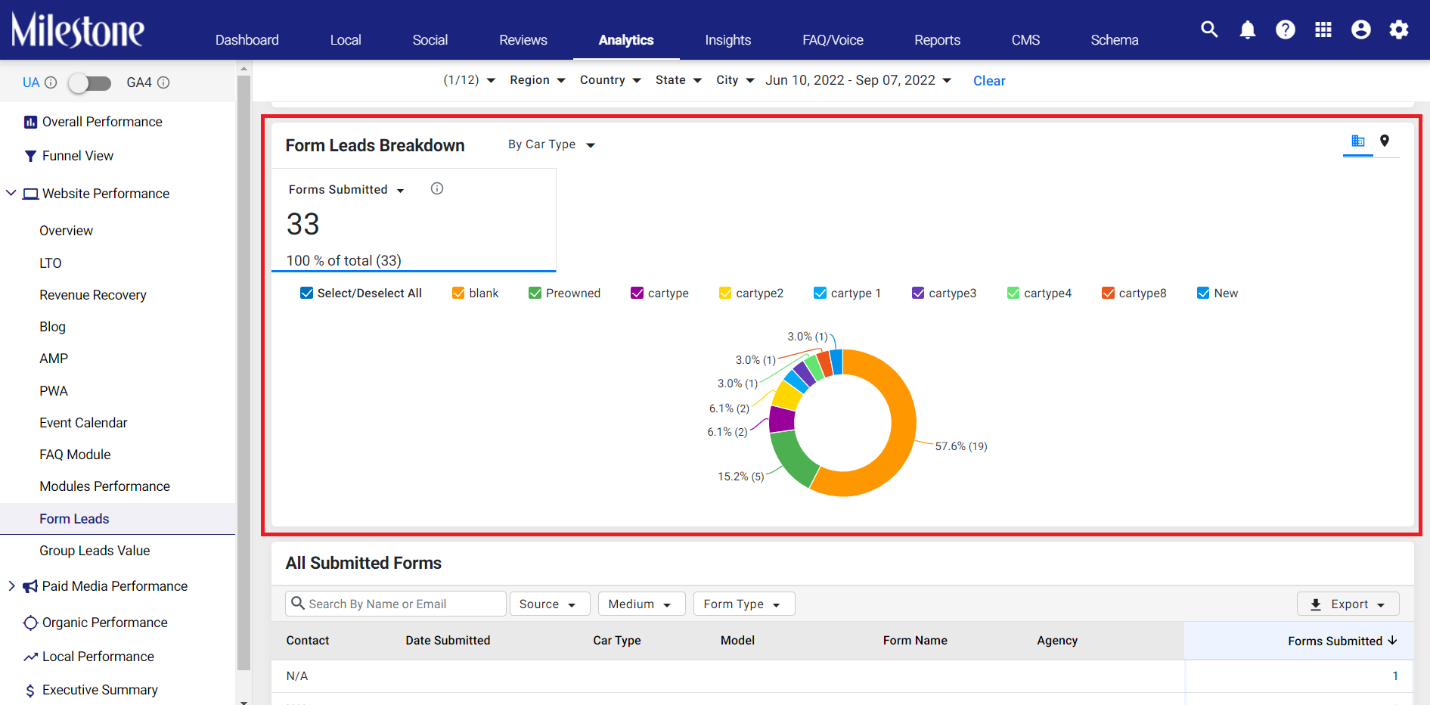This screenshot has height=705, width=1430.
Task: Select Group Leads Value in sidebar
Action: pos(95,550)
